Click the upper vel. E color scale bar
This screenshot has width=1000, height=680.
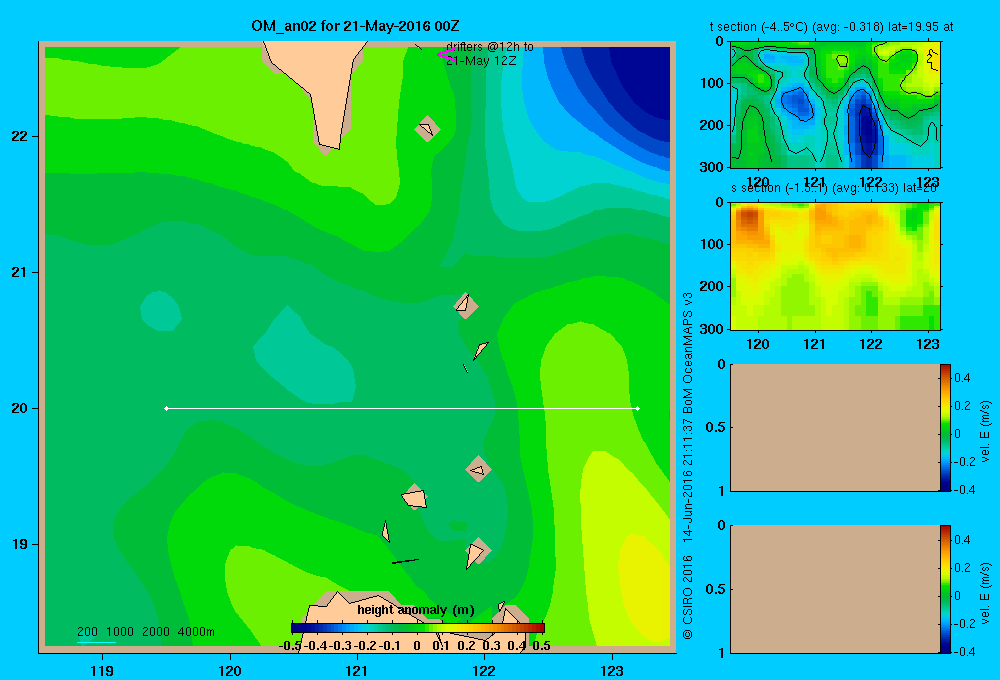pos(945,427)
